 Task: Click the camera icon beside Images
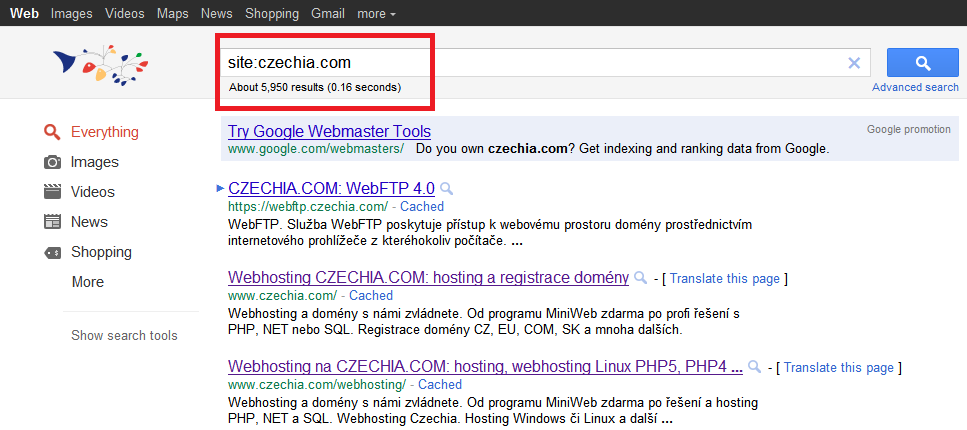[x=52, y=162]
